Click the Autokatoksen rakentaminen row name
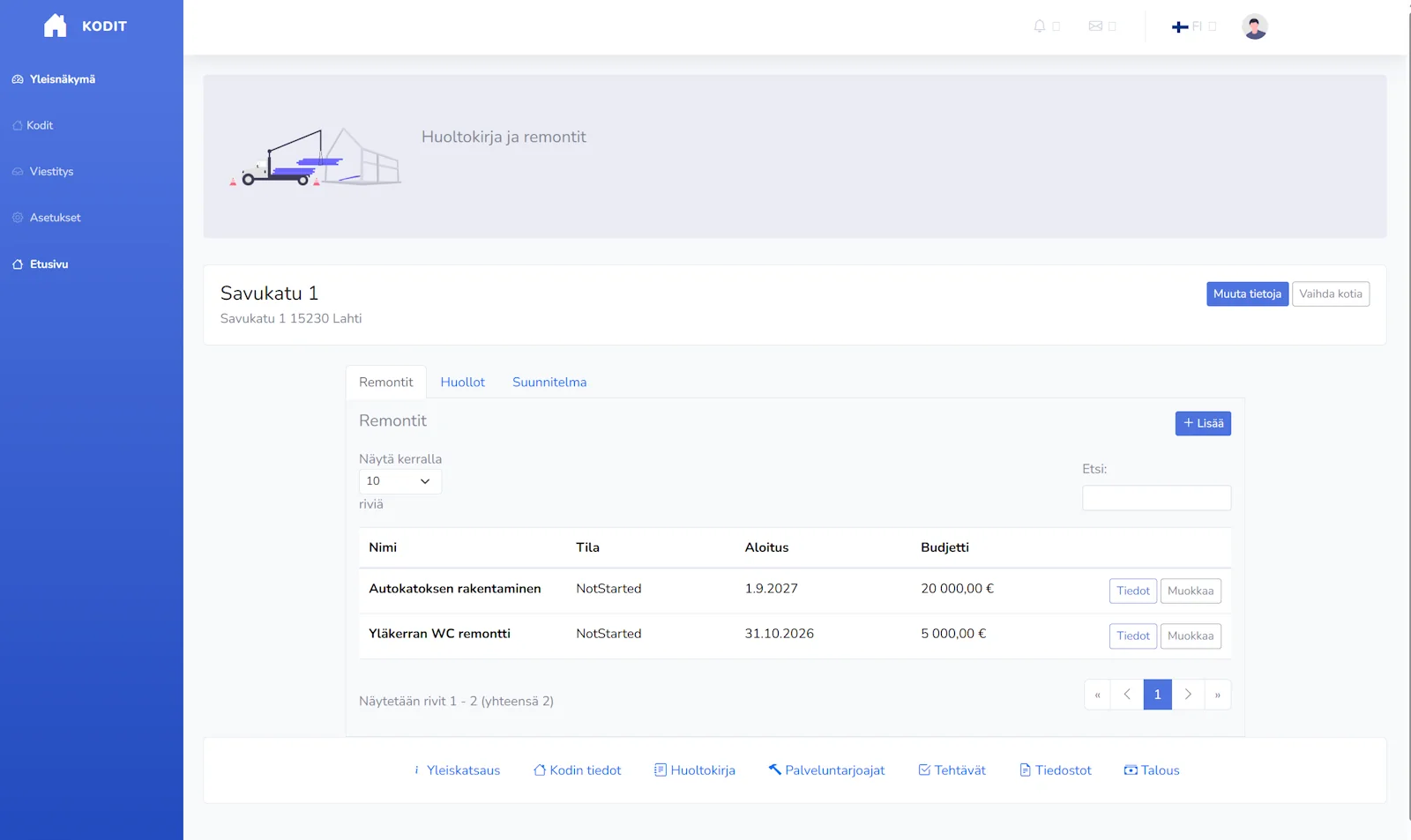This screenshot has height=840, width=1411. coord(455,589)
